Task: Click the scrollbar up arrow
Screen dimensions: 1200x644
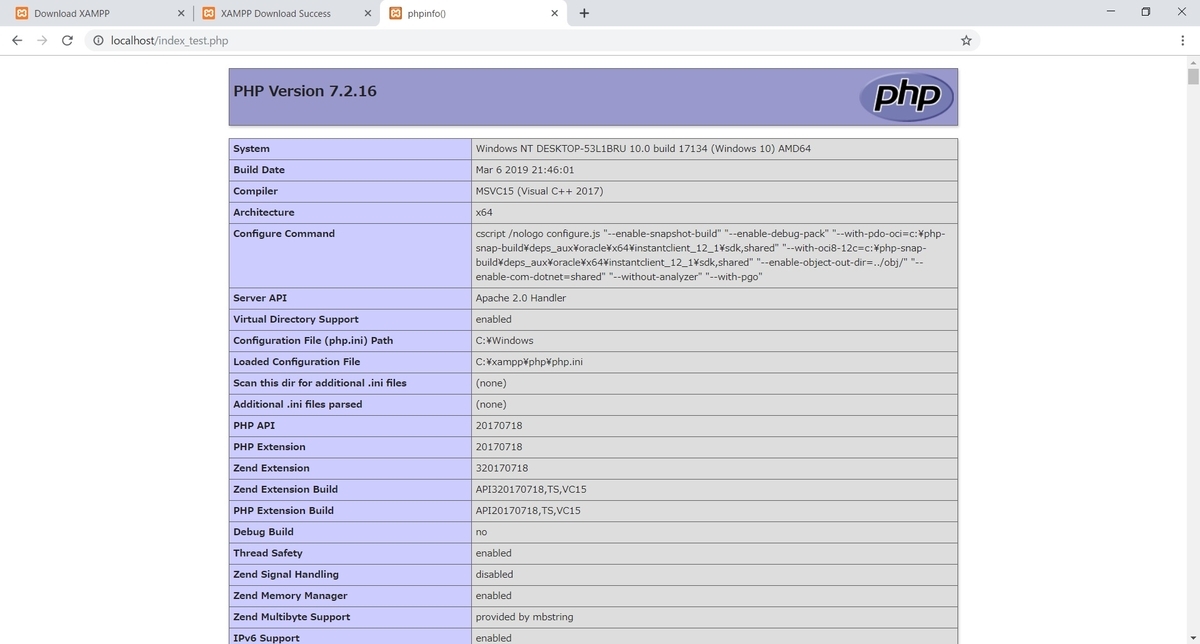Action: (1192, 61)
